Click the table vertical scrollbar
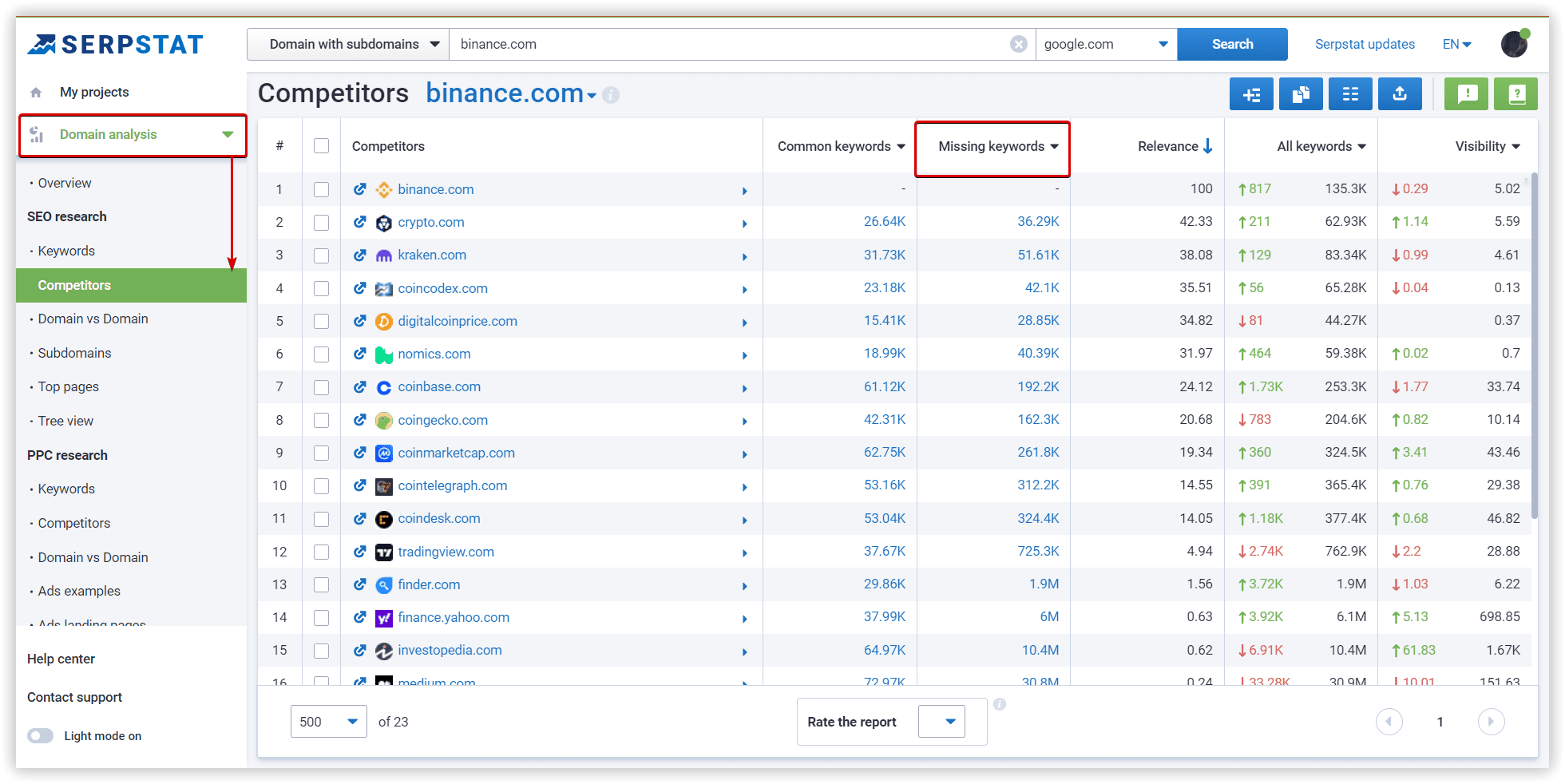Screen dimensions: 1565x784 [x=1534, y=347]
